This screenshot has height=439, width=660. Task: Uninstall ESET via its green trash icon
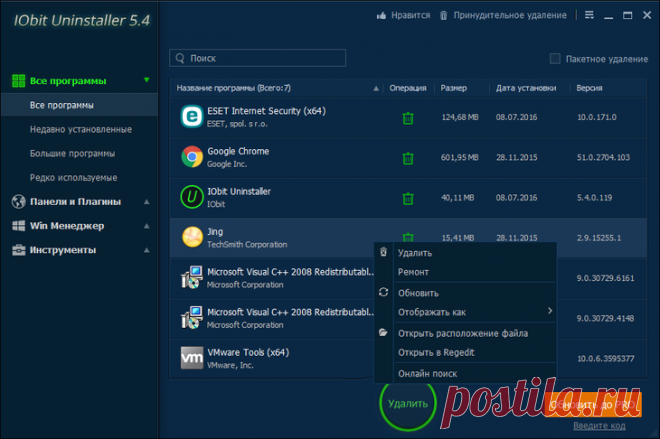408,118
